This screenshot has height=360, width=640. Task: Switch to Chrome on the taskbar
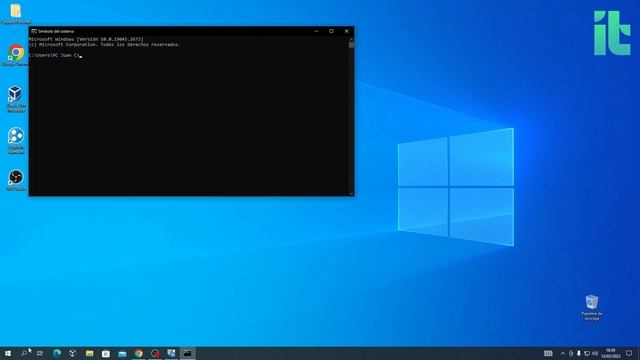coord(139,353)
